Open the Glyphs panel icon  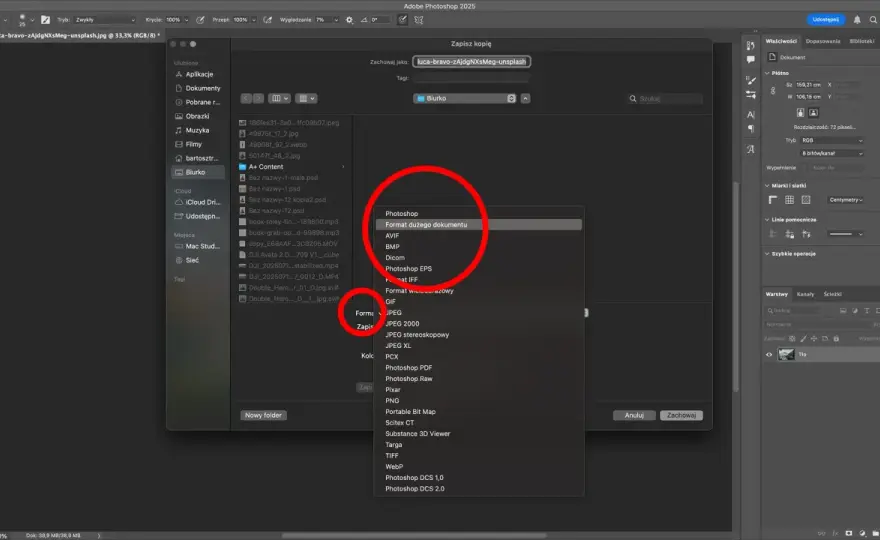coord(750,149)
